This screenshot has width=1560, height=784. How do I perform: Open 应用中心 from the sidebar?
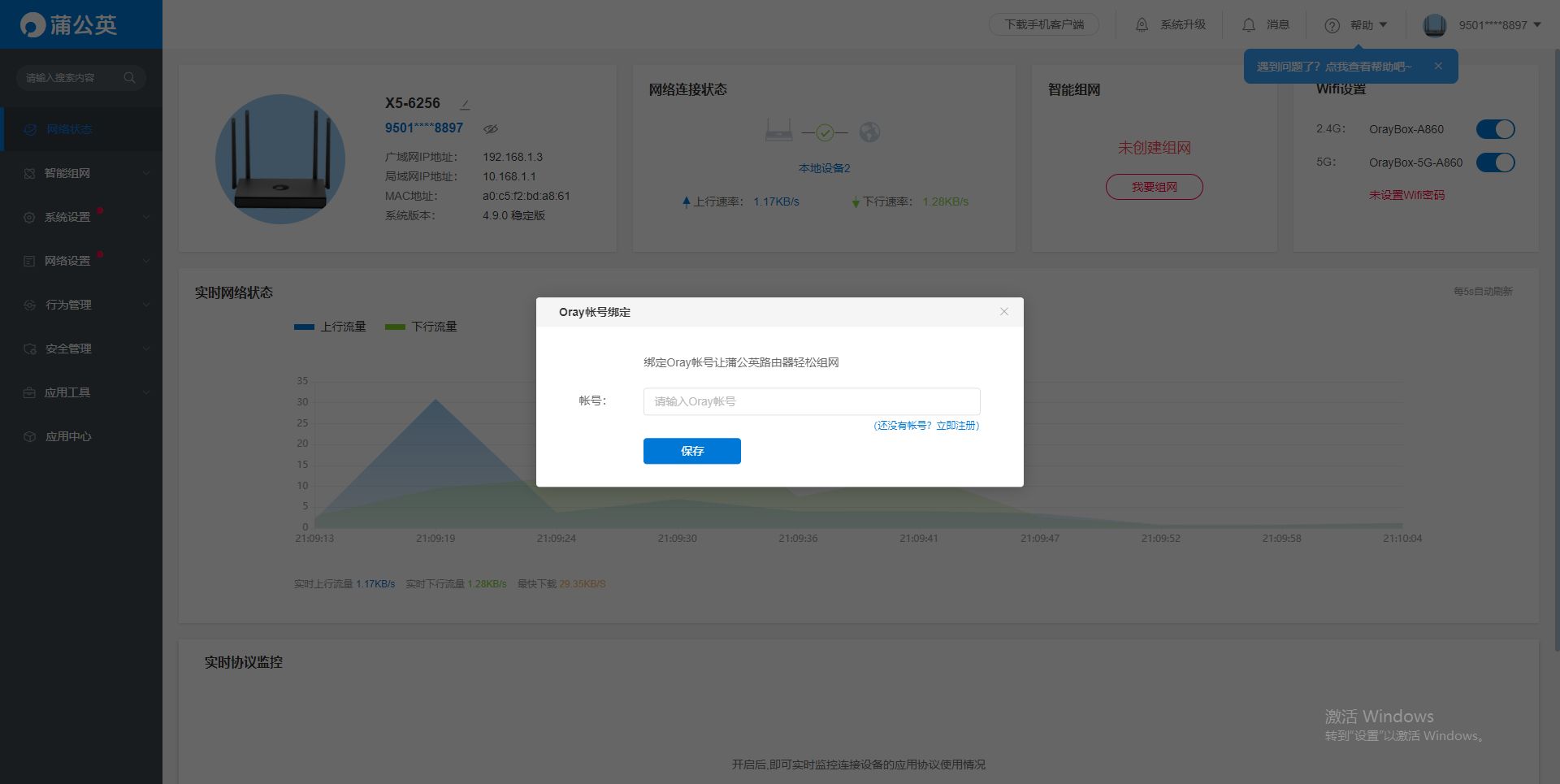[68, 436]
